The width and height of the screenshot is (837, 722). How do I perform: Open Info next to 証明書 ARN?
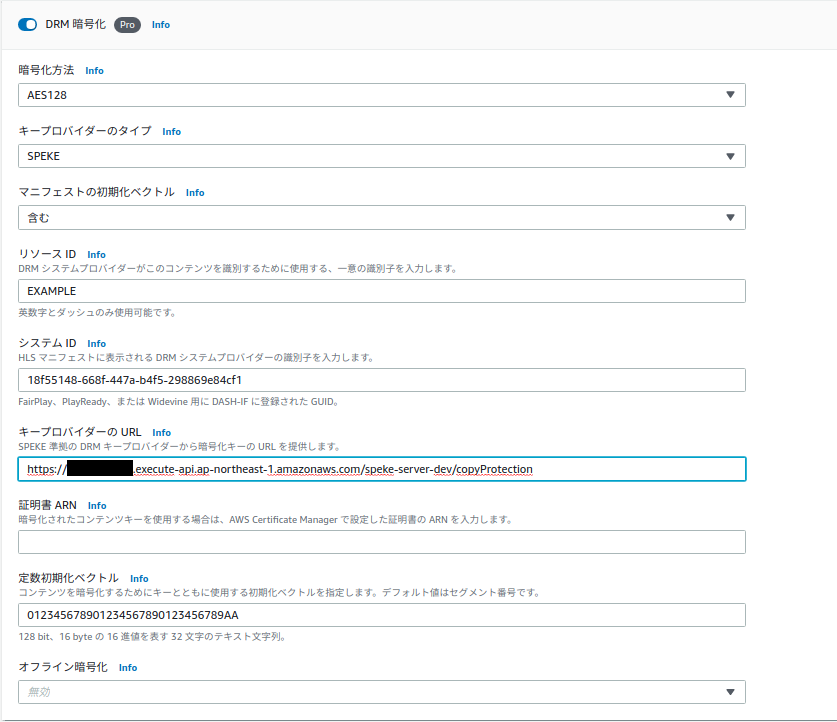[x=96, y=505]
